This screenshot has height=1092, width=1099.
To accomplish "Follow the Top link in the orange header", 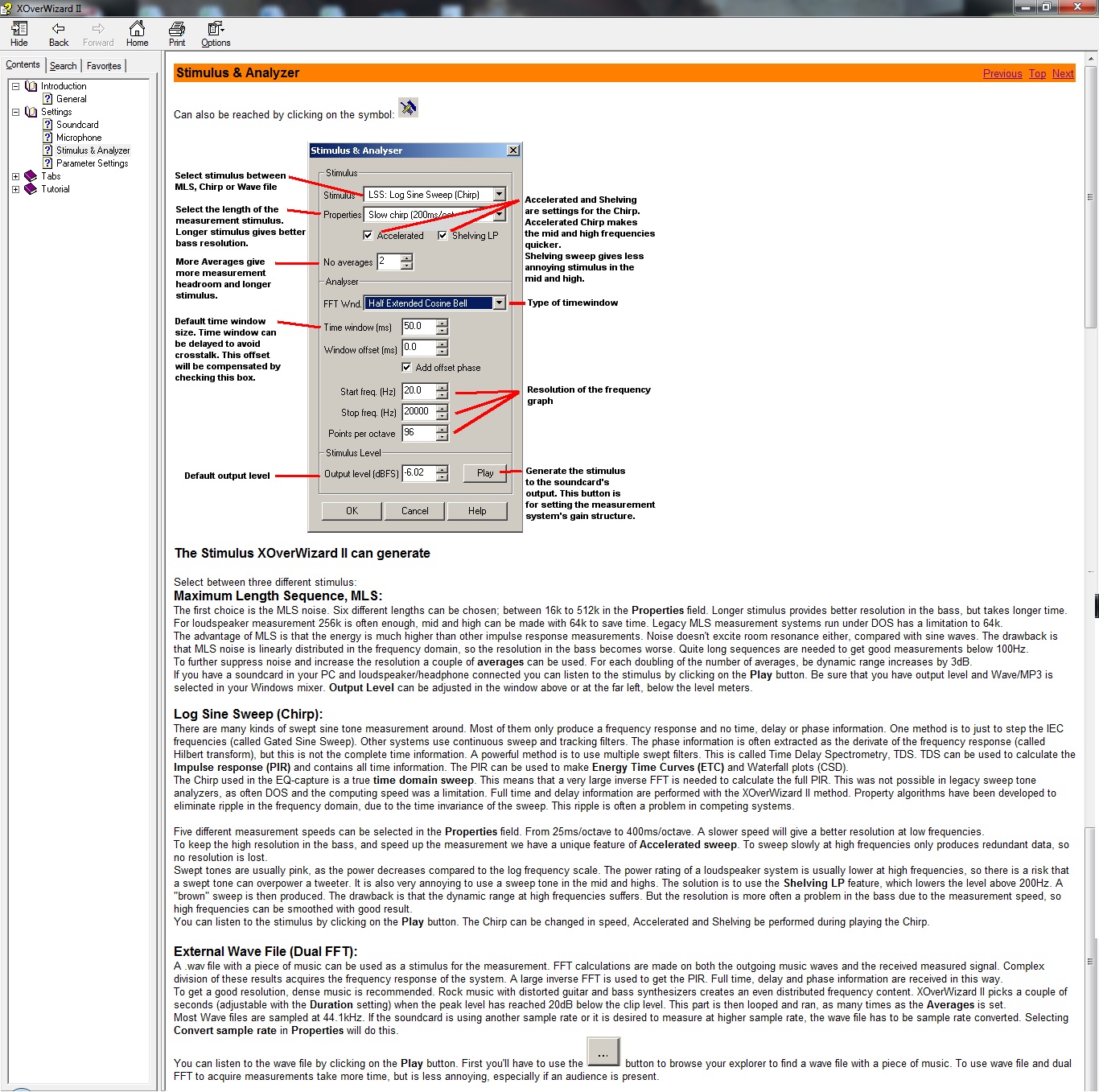I will (x=1037, y=73).
